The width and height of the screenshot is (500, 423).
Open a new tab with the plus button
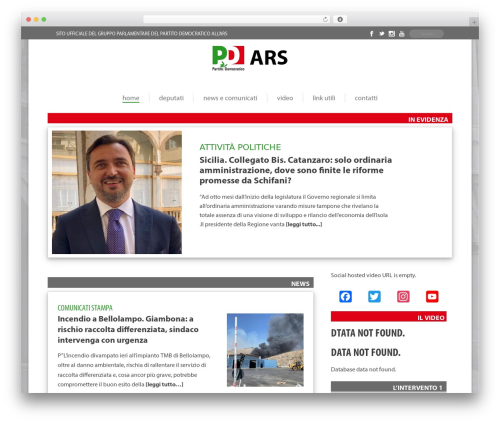(474, 22)
